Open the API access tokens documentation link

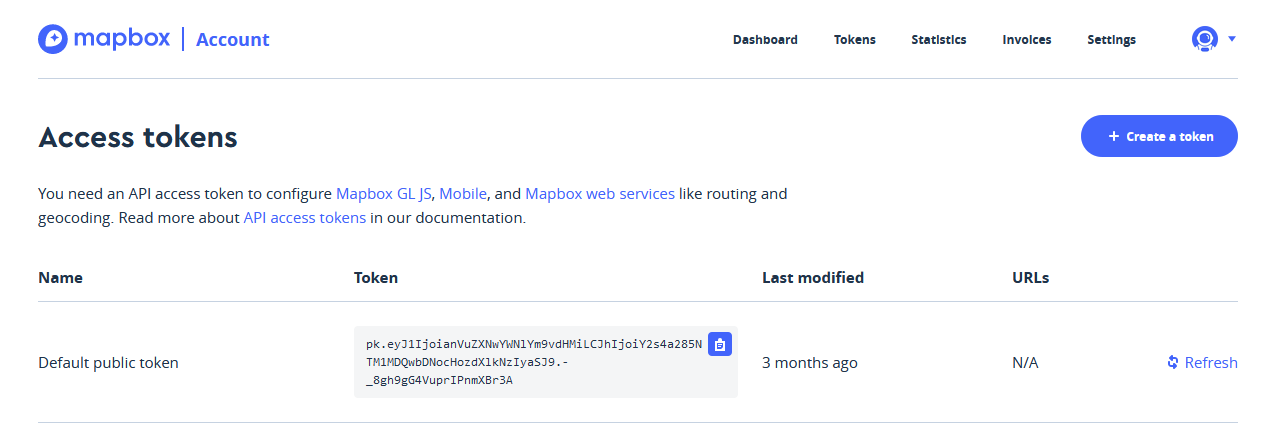[304, 217]
